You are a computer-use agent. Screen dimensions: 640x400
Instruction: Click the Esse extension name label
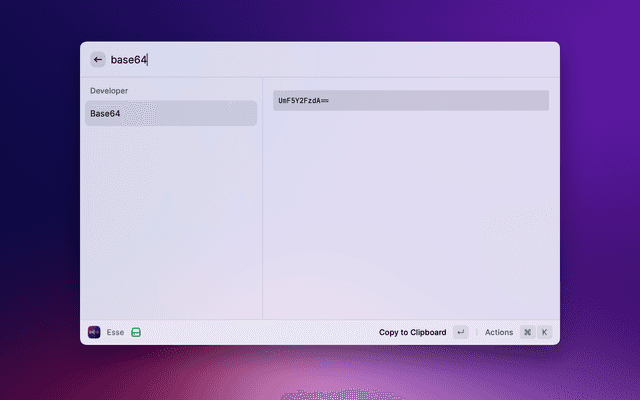tap(115, 332)
